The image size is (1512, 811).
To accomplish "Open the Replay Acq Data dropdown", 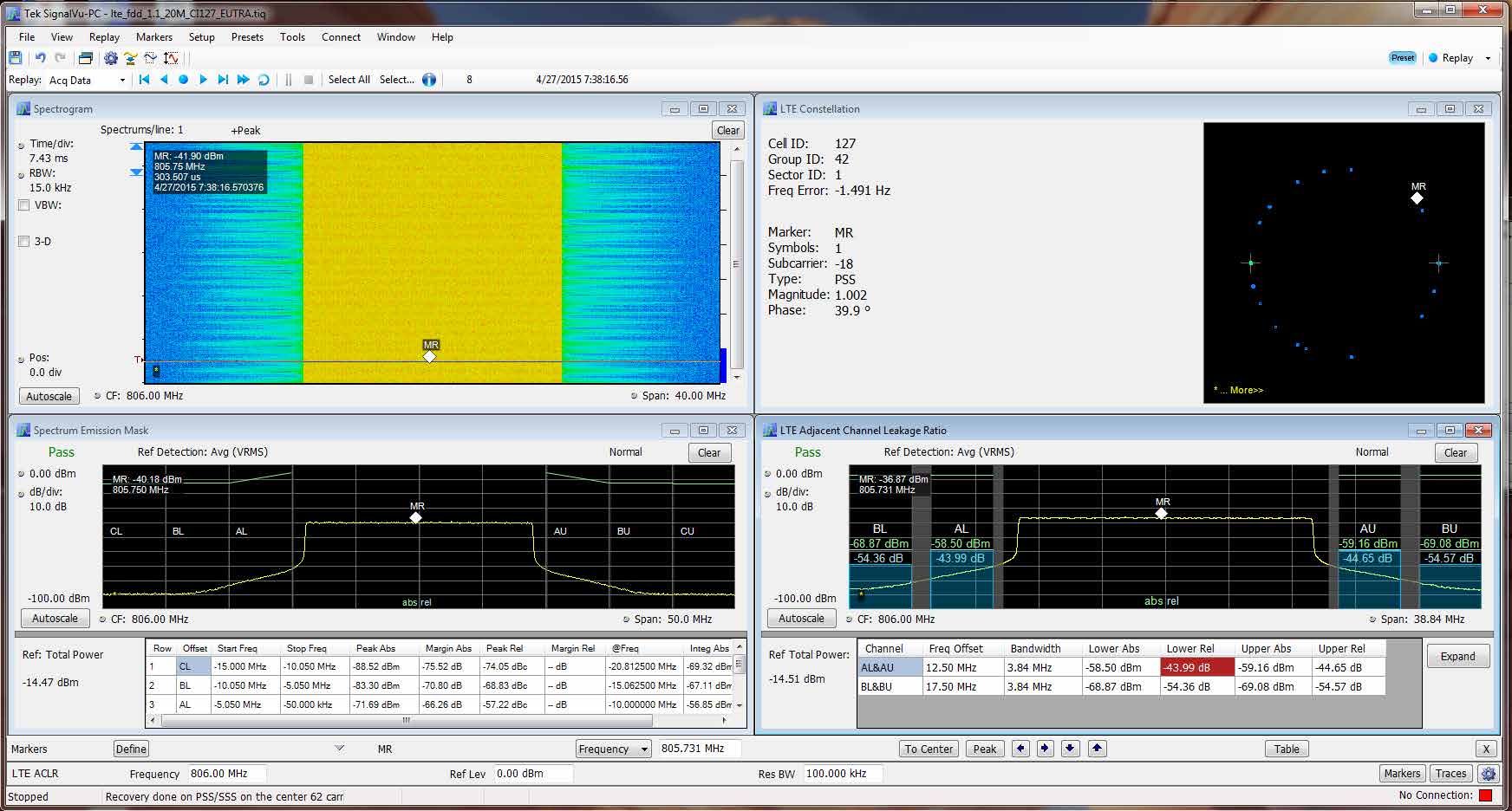I will (x=122, y=81).
